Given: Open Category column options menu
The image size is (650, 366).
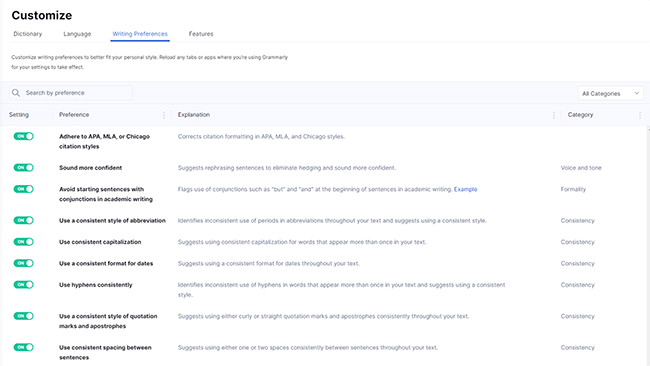Looking at the screenshot, I should 640,115.
